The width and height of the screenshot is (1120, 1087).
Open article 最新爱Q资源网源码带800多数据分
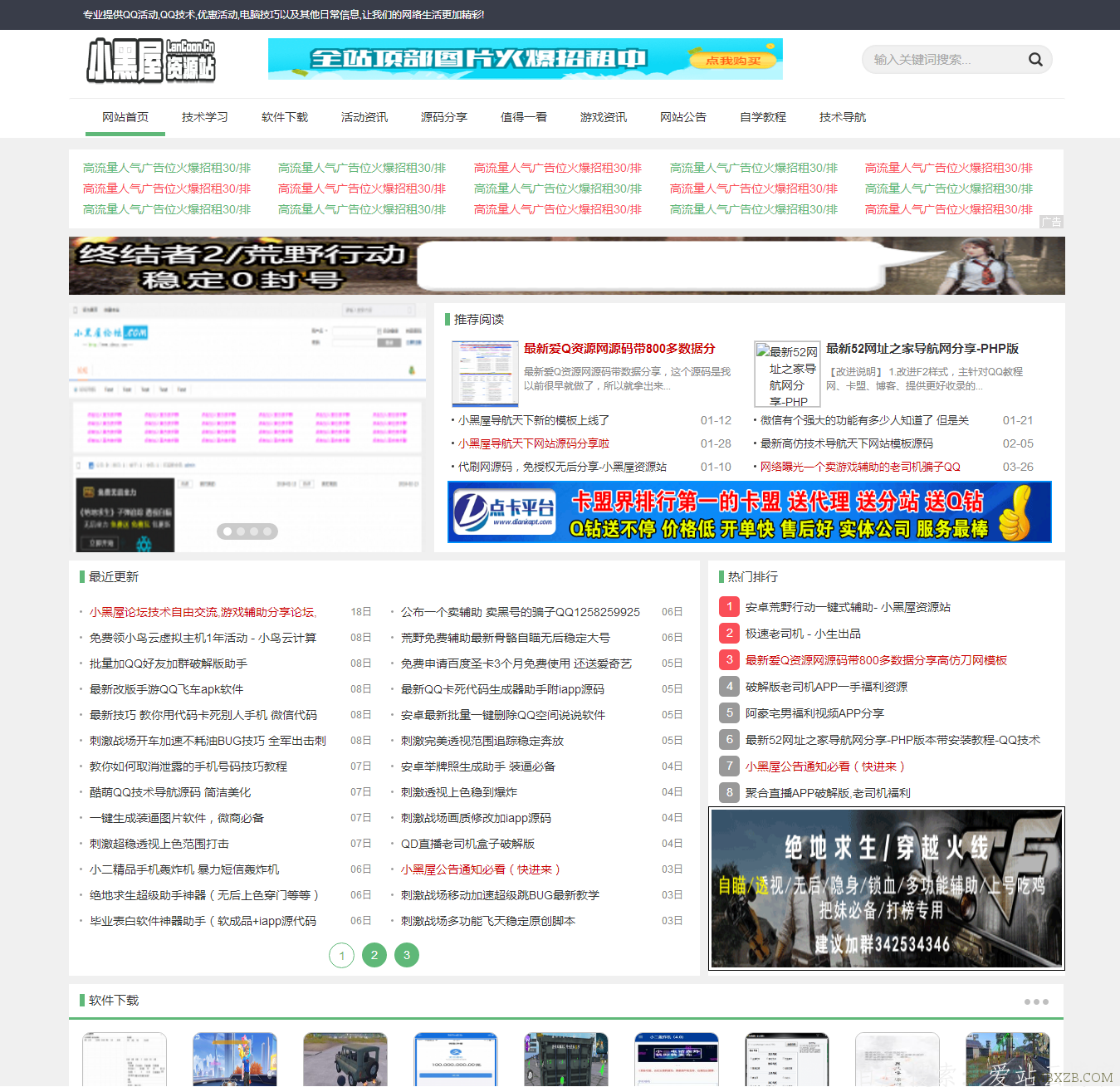pos(619,348)
